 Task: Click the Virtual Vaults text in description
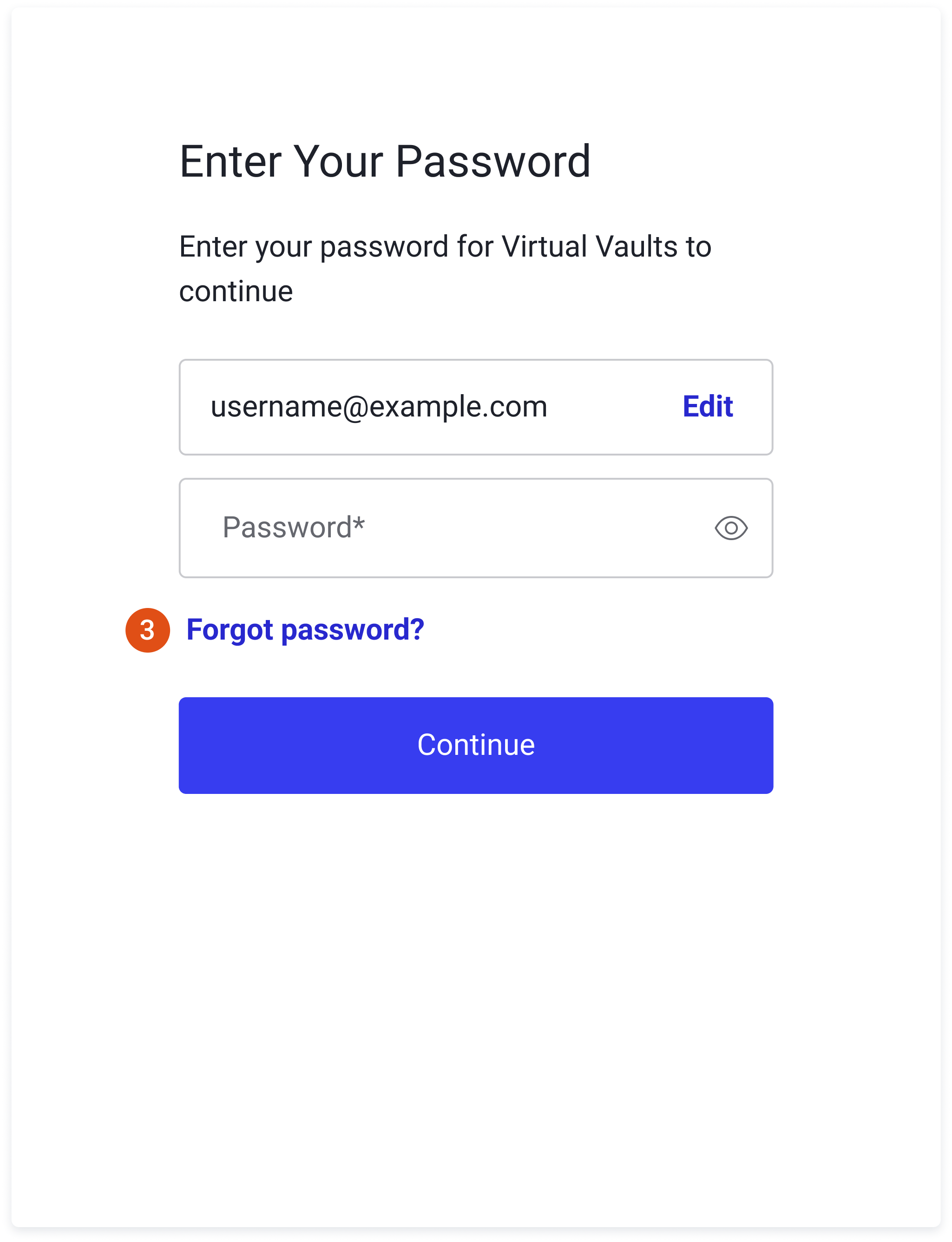click(x=589, y=246)
